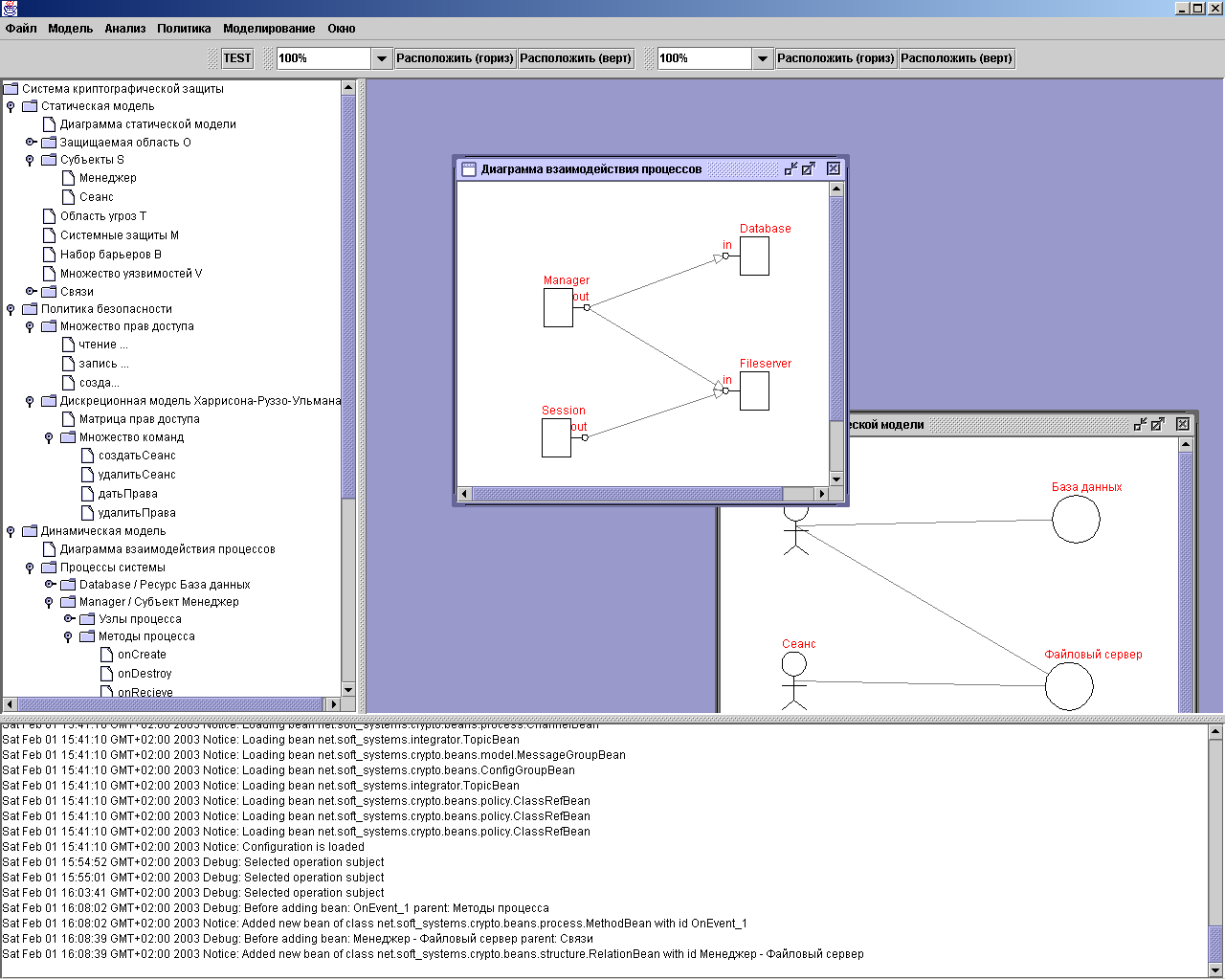Select Процессы системы folder icon
1225x980 pixels.
point(49,567)
